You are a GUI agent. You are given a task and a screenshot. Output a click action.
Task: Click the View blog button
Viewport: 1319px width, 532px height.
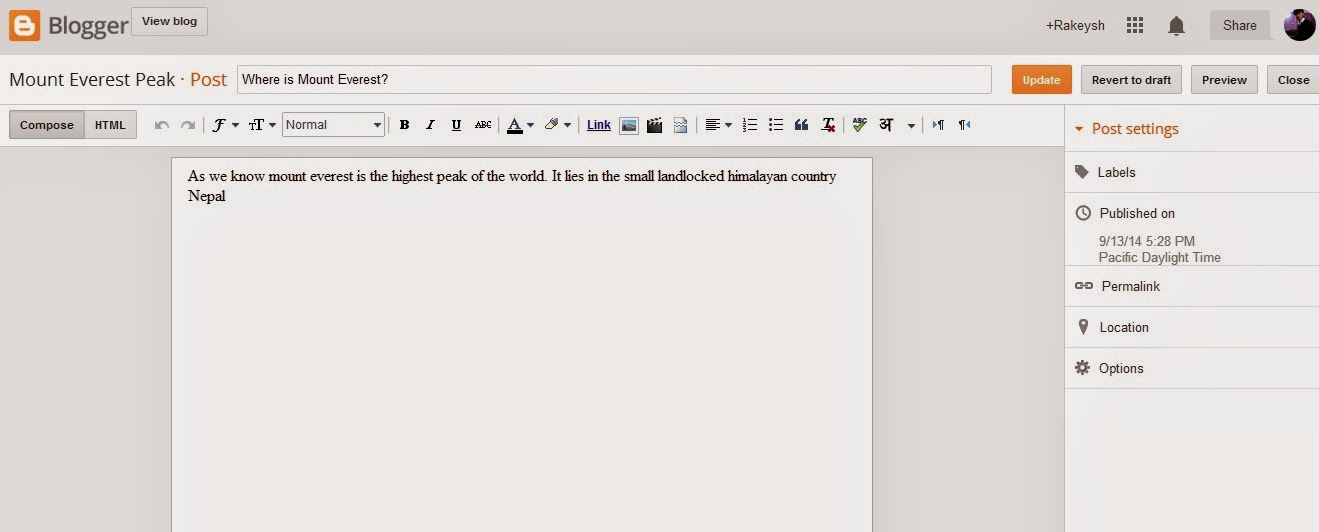170,21
